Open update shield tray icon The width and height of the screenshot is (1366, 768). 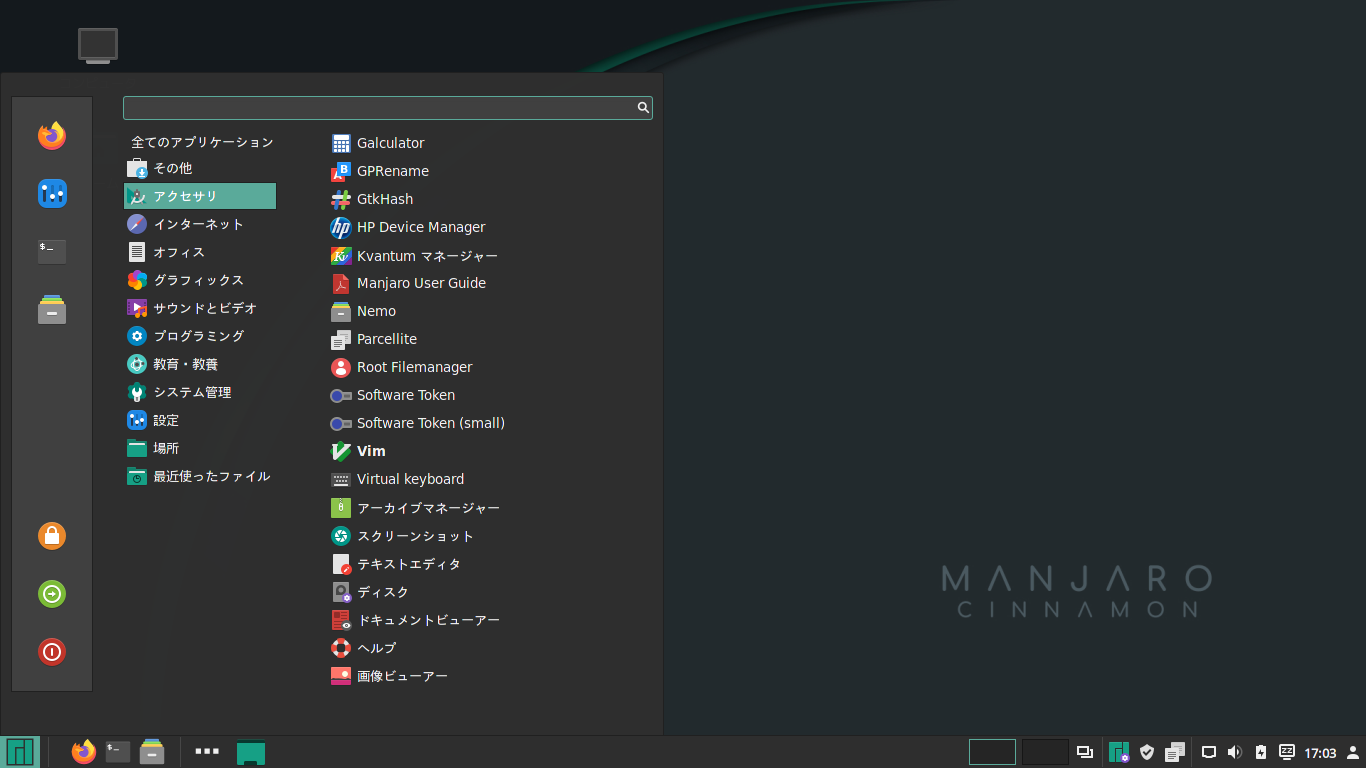(x=1147, y=752)
